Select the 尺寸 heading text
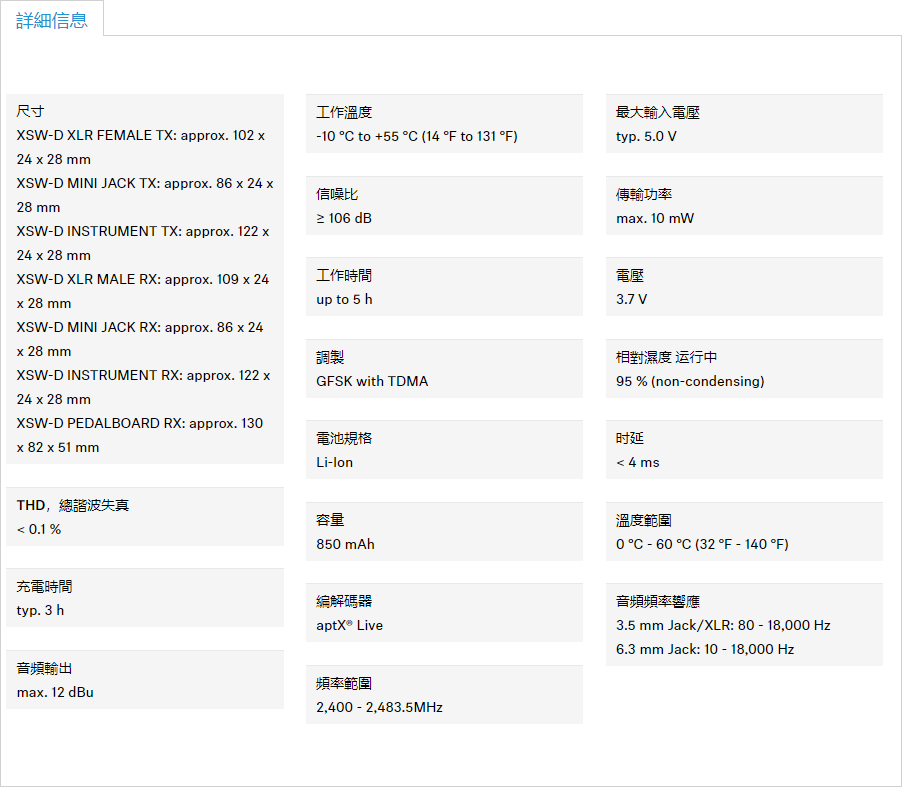This screenshot has height=790, width=905. [31, 111]
